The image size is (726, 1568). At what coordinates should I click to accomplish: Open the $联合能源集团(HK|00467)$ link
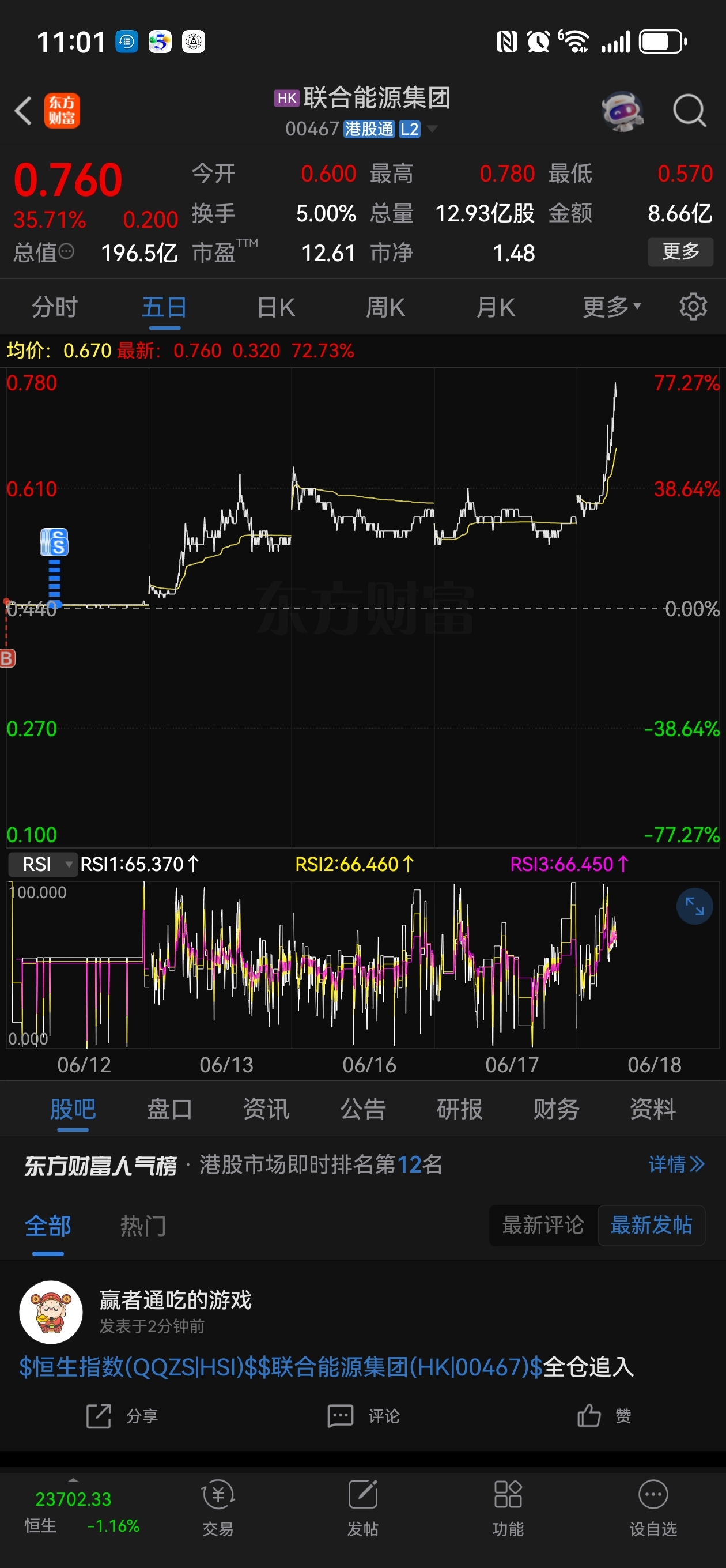click(x=400, y=1367)
